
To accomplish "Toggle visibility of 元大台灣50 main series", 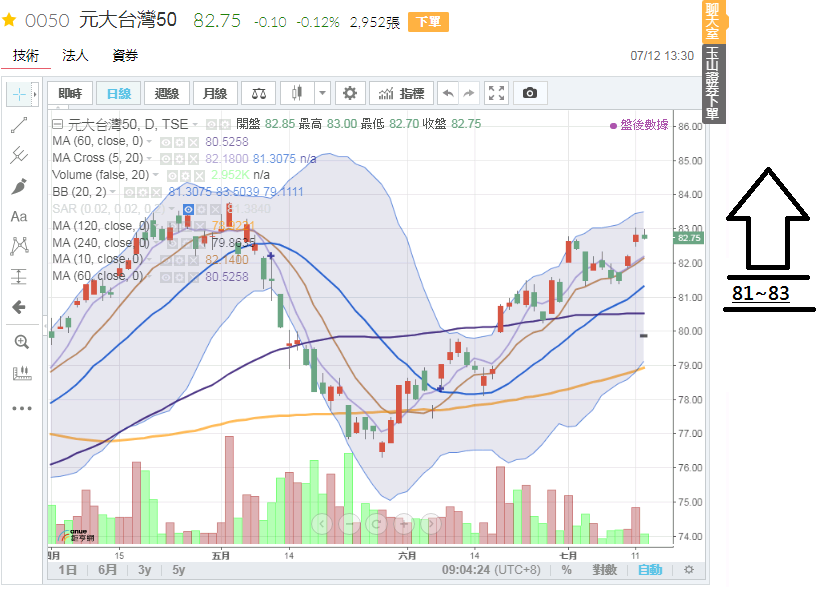I will click(x=211, y=124).
